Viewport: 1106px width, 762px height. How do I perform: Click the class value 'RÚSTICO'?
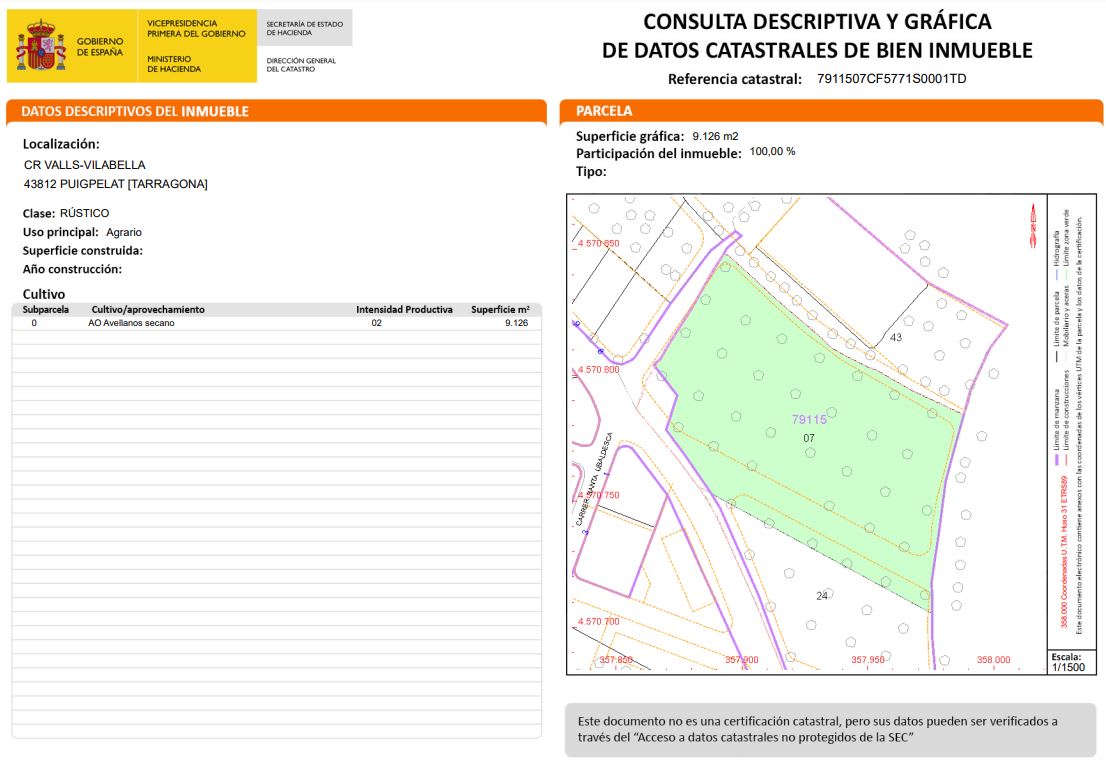[x=85, y=213]
